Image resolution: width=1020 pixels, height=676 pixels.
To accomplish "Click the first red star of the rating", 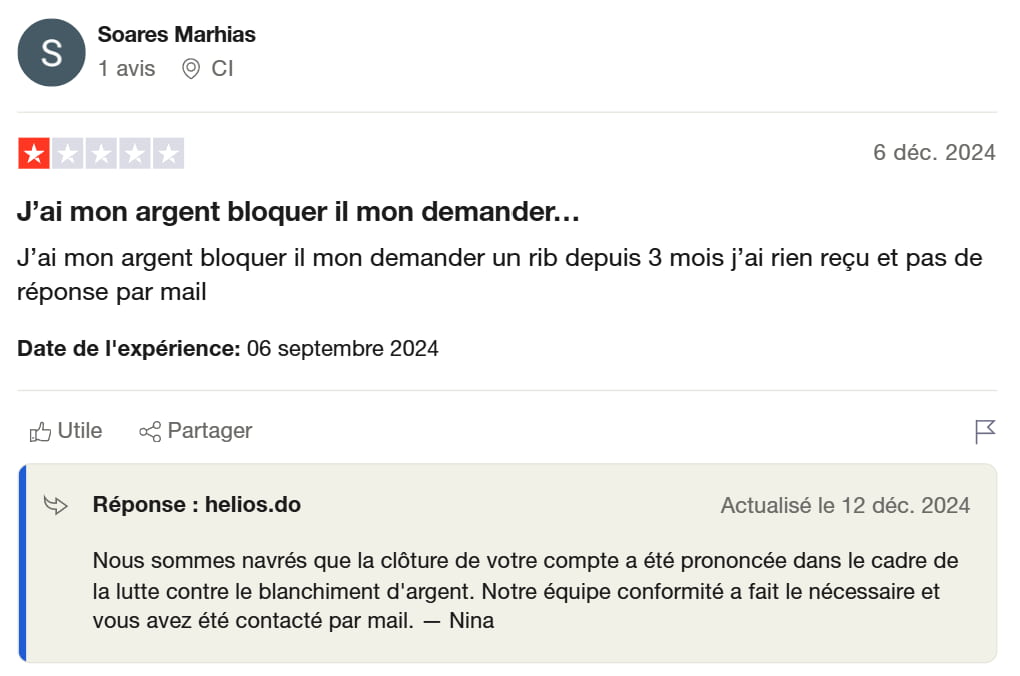I will (33, 152).
